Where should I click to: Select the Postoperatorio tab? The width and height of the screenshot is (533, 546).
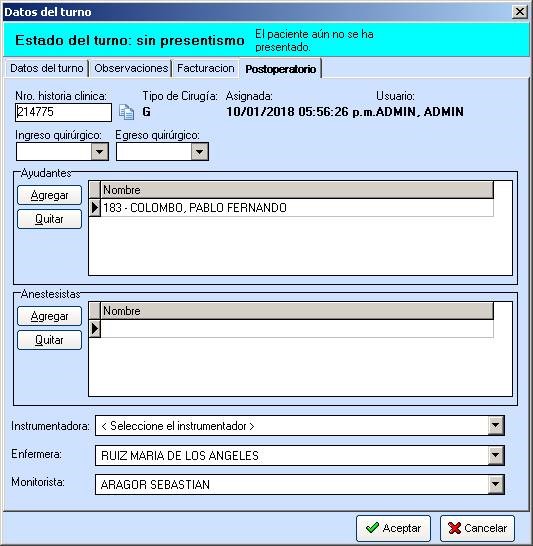(x=281, y=69)
